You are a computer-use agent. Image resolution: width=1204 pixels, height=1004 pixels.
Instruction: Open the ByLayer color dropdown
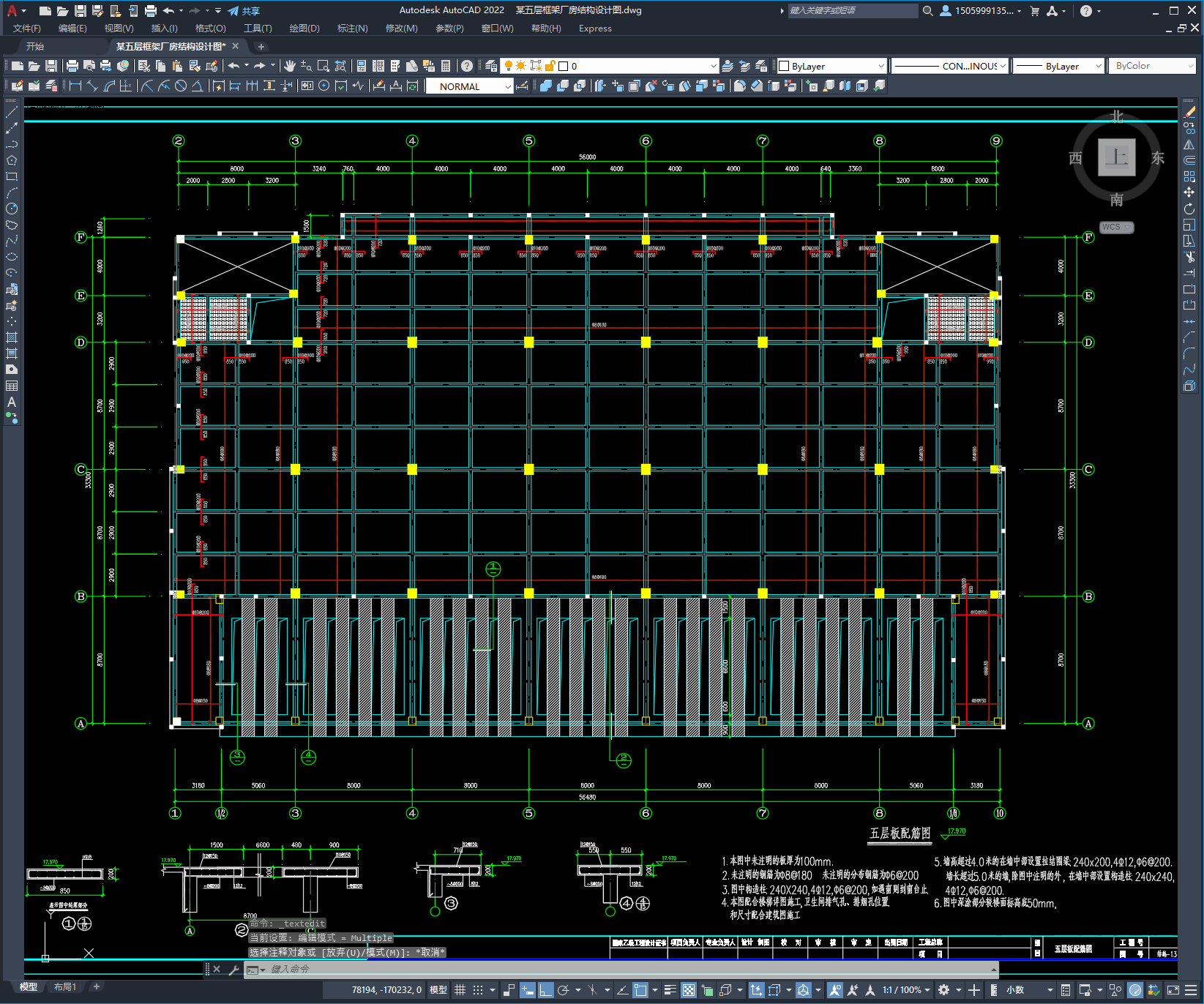pos(831,66)
